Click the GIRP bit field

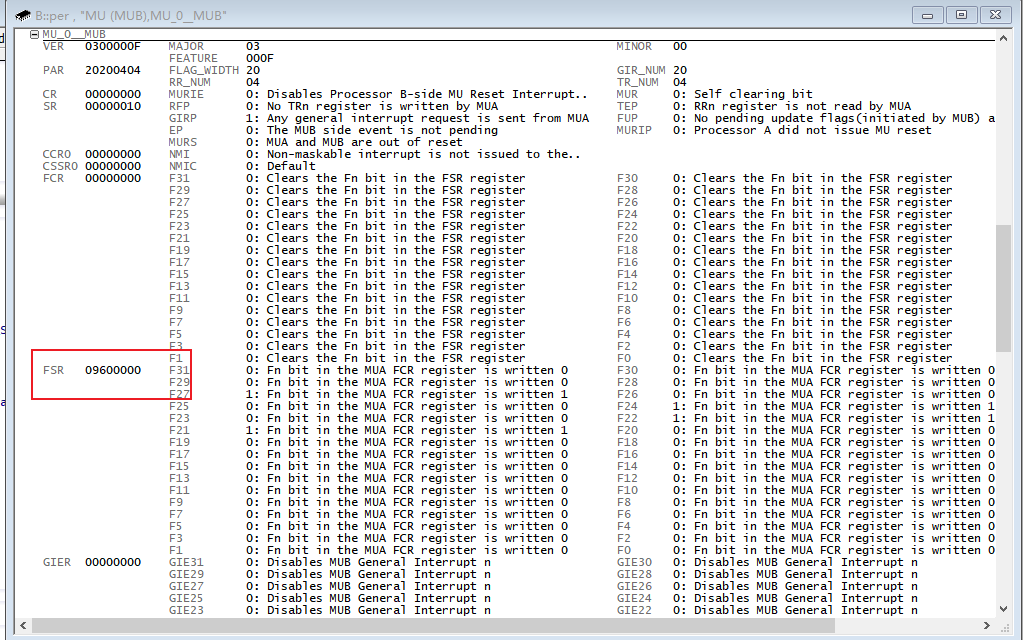pos(378,118)
